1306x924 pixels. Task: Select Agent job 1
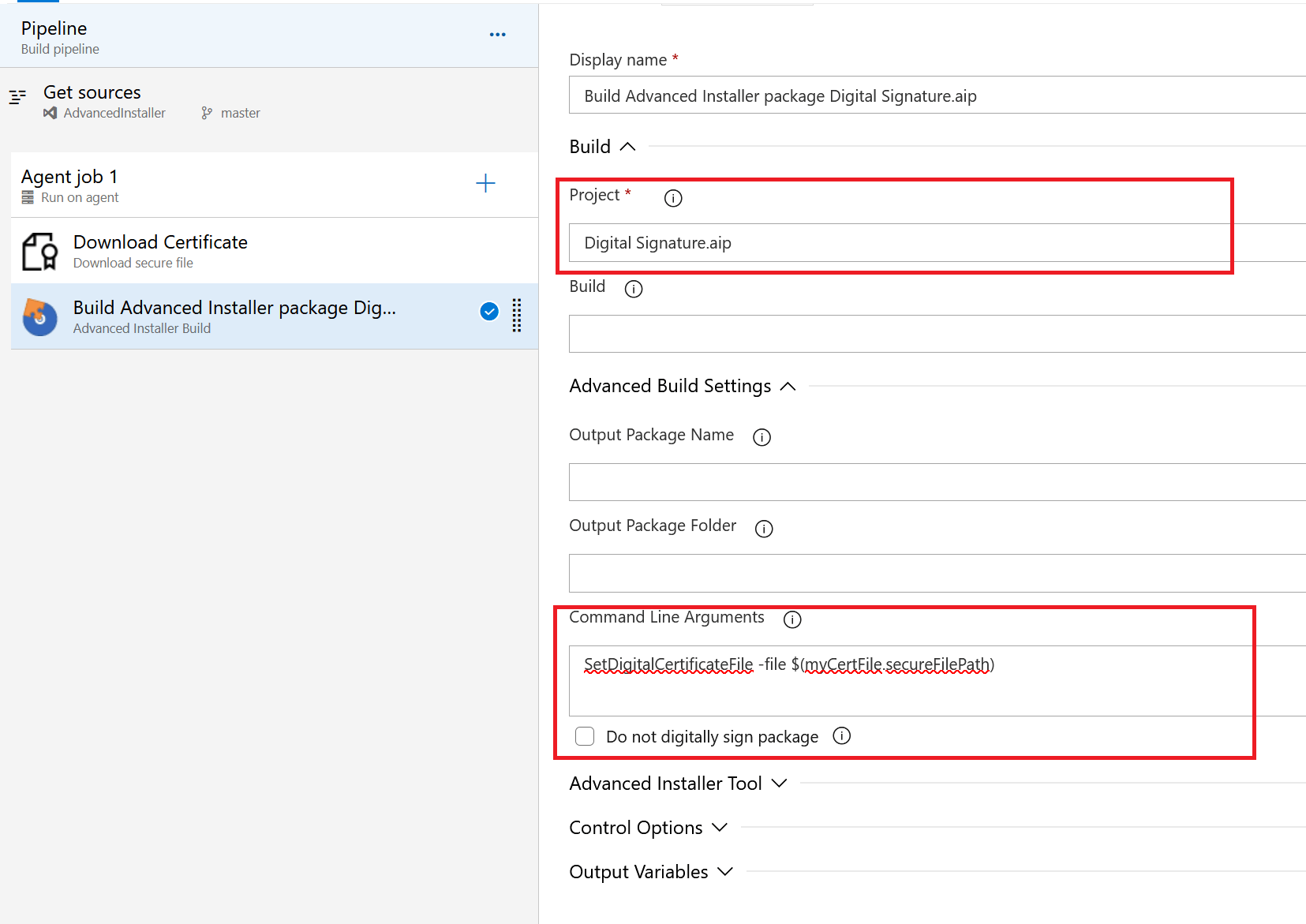275,185
